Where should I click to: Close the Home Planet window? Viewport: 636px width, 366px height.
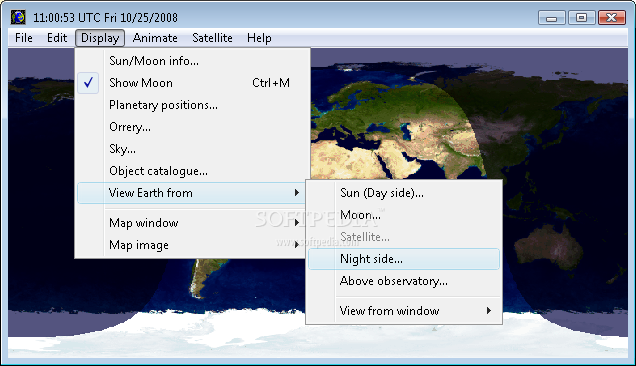click(x=612, y=18)
